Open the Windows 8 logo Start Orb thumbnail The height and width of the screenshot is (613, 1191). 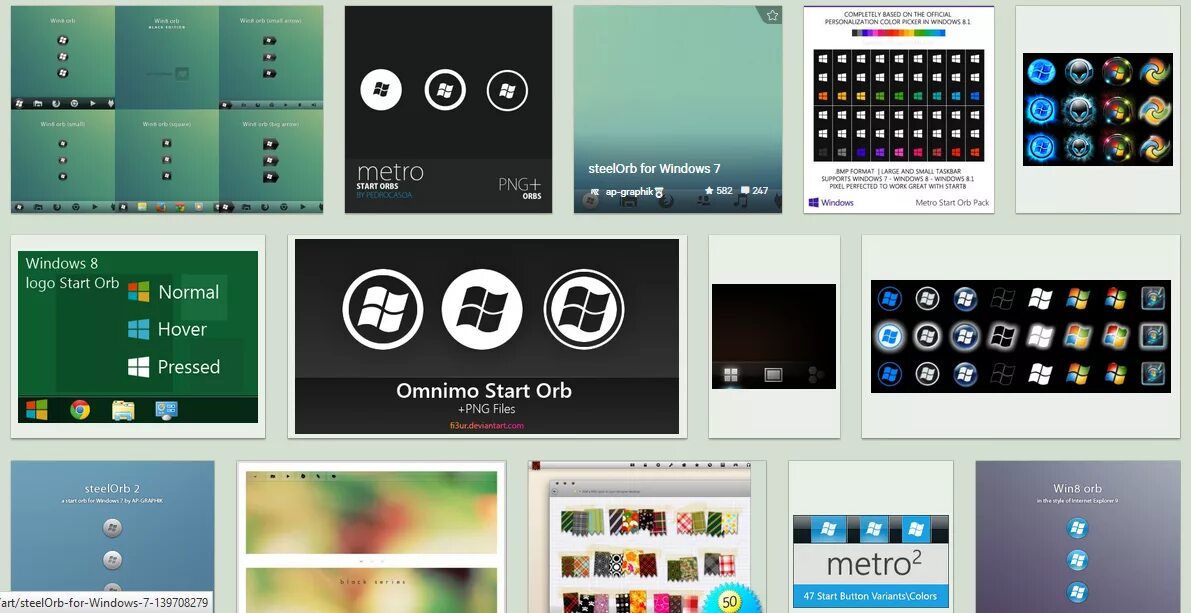pyautogui.click(x=137, y=335)
